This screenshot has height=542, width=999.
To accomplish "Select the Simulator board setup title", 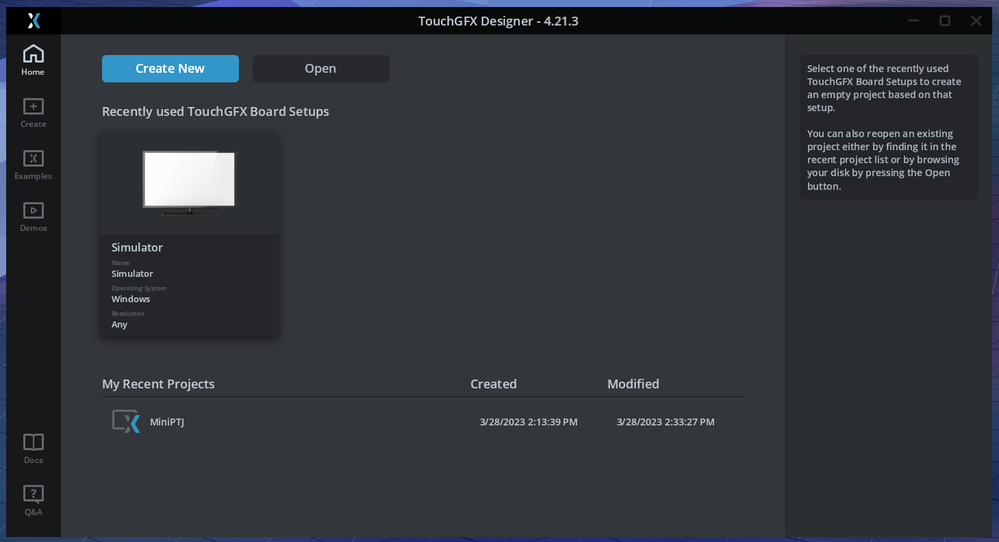I will (137, 247).
